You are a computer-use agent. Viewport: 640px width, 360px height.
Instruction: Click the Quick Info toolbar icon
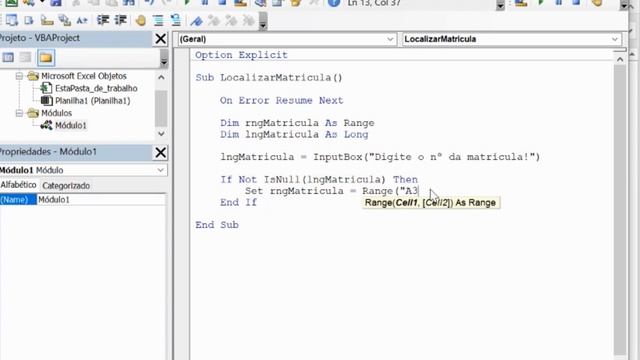pyautogui.click(x=47, y=20)
